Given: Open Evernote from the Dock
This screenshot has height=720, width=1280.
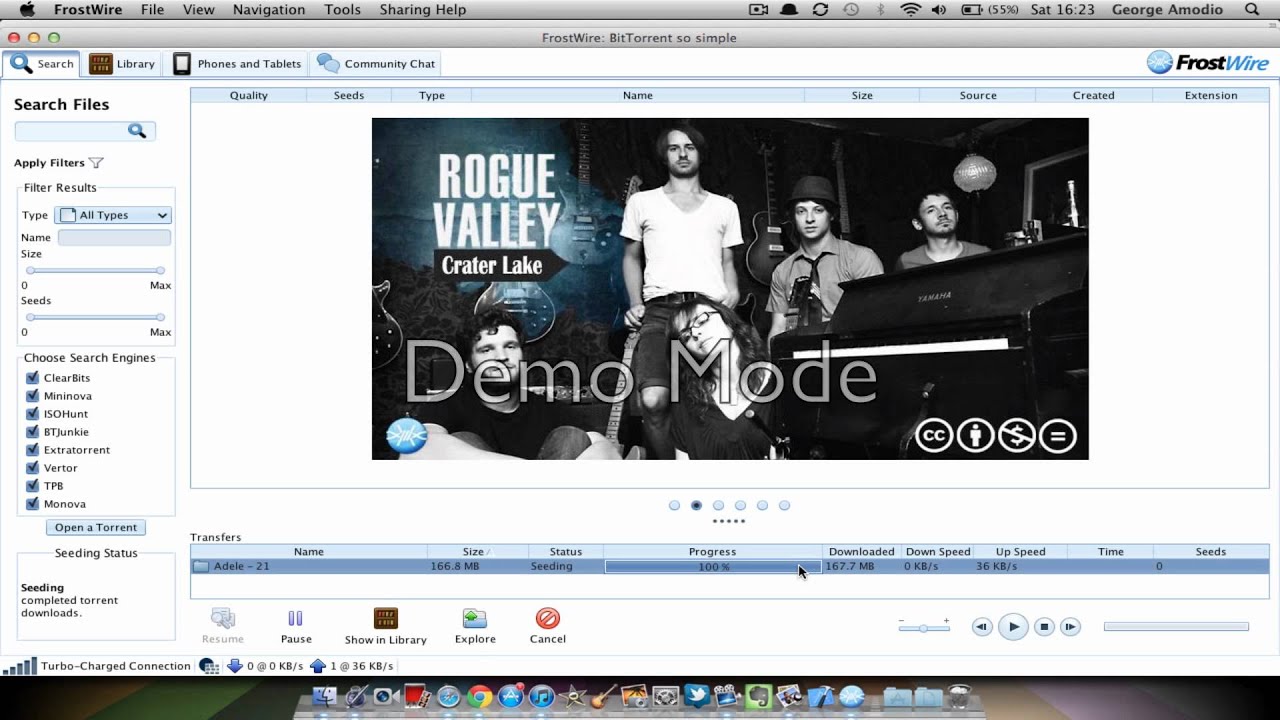Looking at the screenshot, I should click(758, 697).
